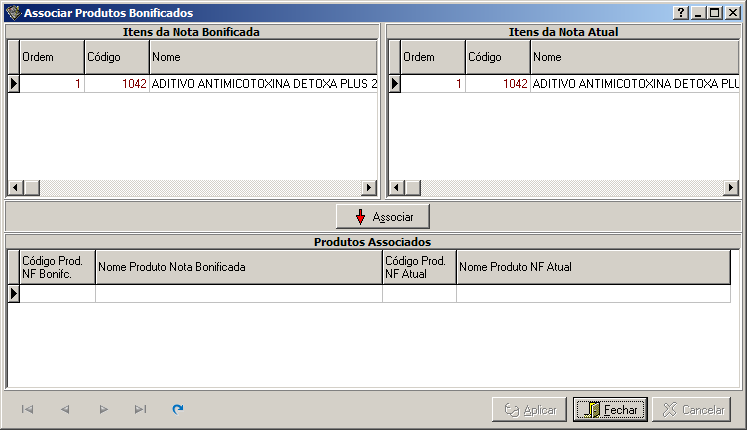Viewport: 747px width, 430px height.
Task: Go to first record navigation icon
Action: tap(27, 409)
